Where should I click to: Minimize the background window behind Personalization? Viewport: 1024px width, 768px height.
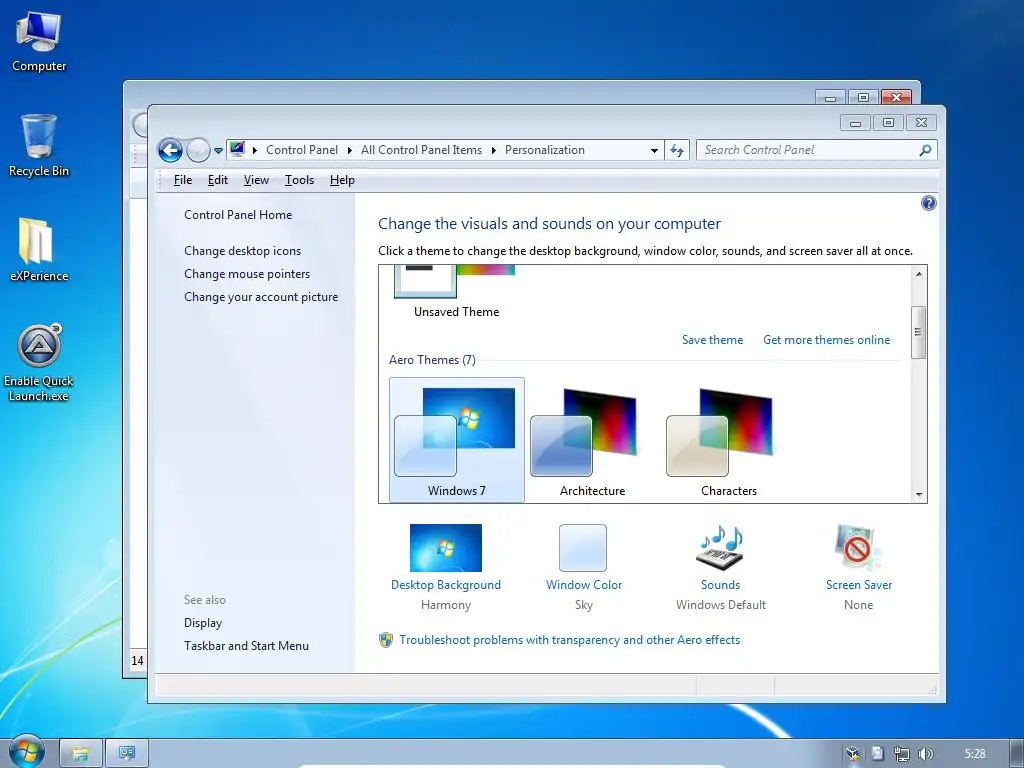[831, 97]
